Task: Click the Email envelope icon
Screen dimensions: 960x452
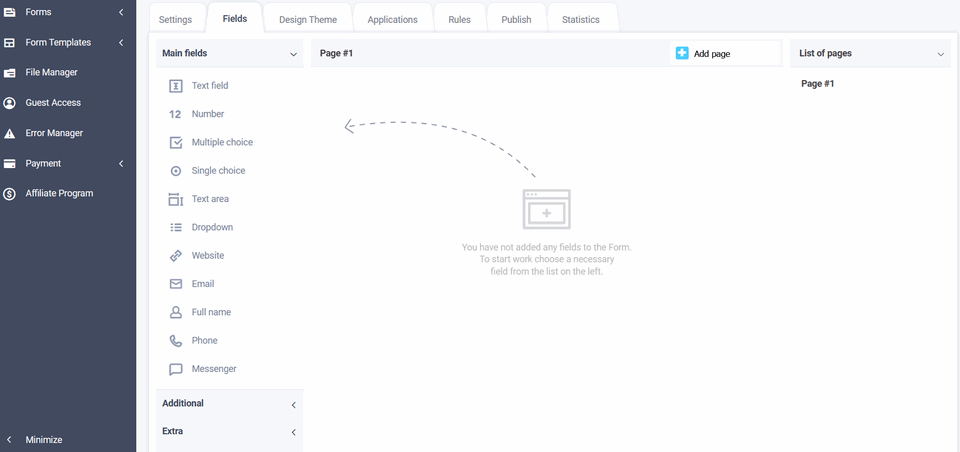Action: coord(176,284)
